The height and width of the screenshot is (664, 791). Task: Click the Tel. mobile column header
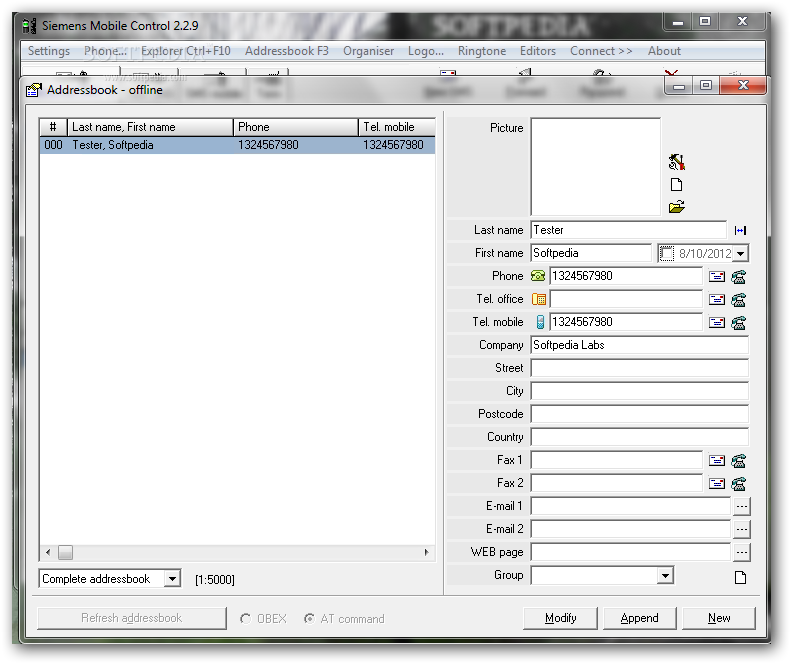(x=397, y=127)
